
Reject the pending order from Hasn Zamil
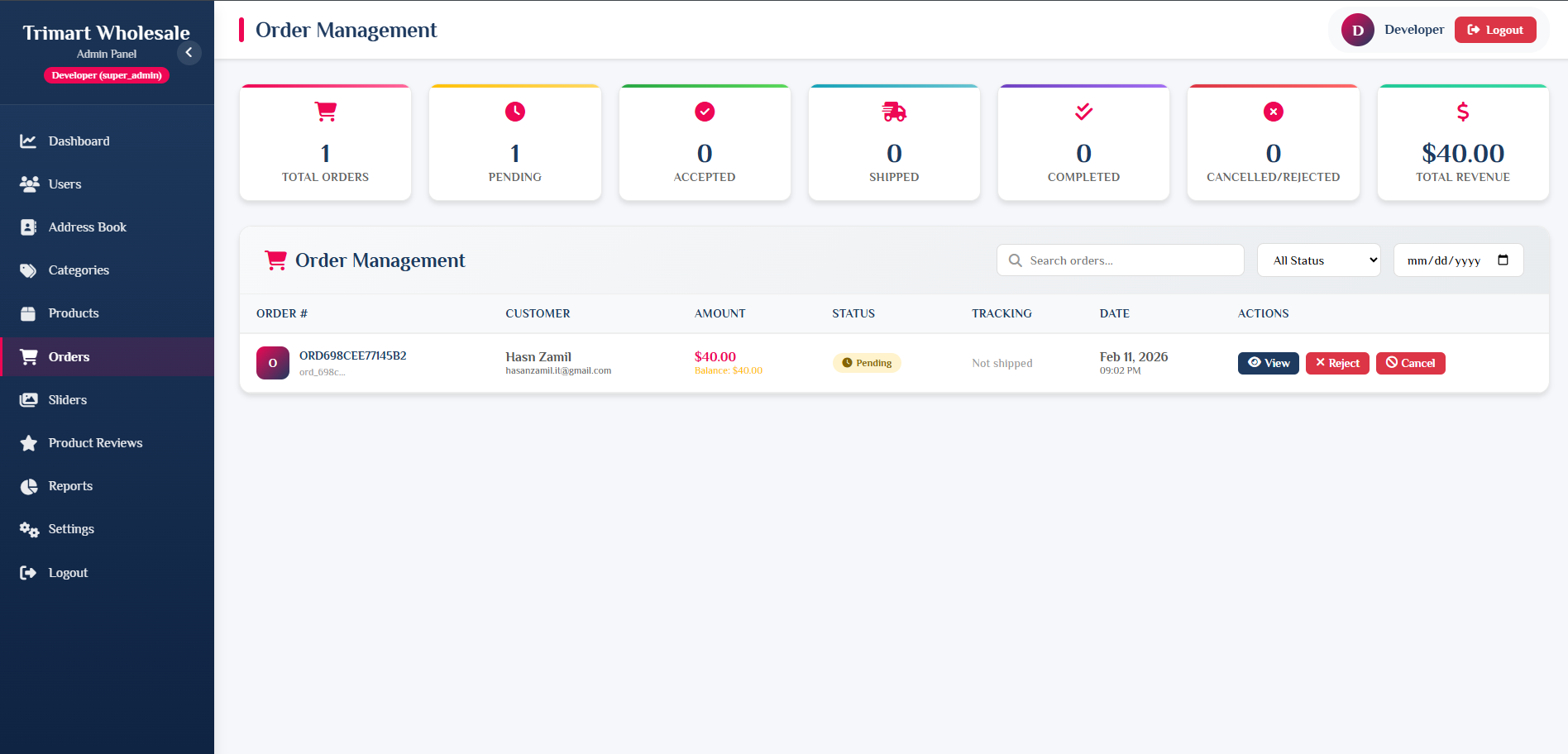coord(1337,363)
